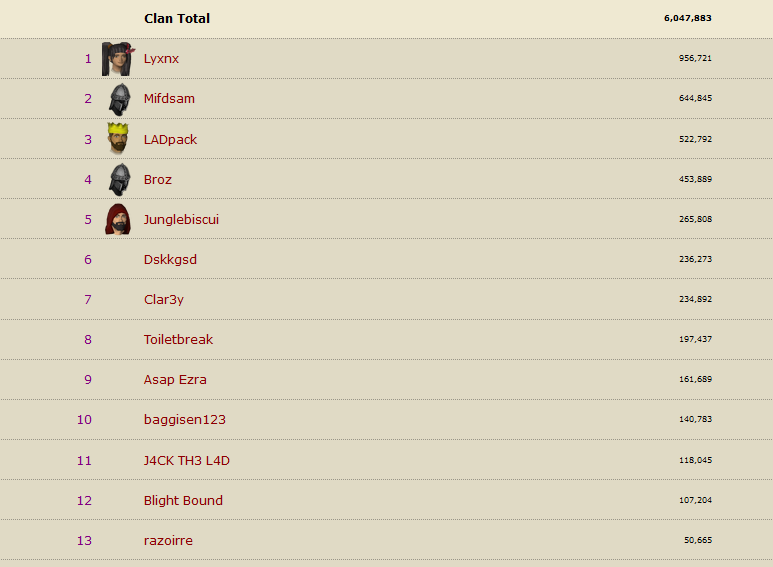The height and width of the screenshot is (567, 773).
Task: Click Junglebiscui's red hooded avatar icon
Action: click(x=118, y=219)
